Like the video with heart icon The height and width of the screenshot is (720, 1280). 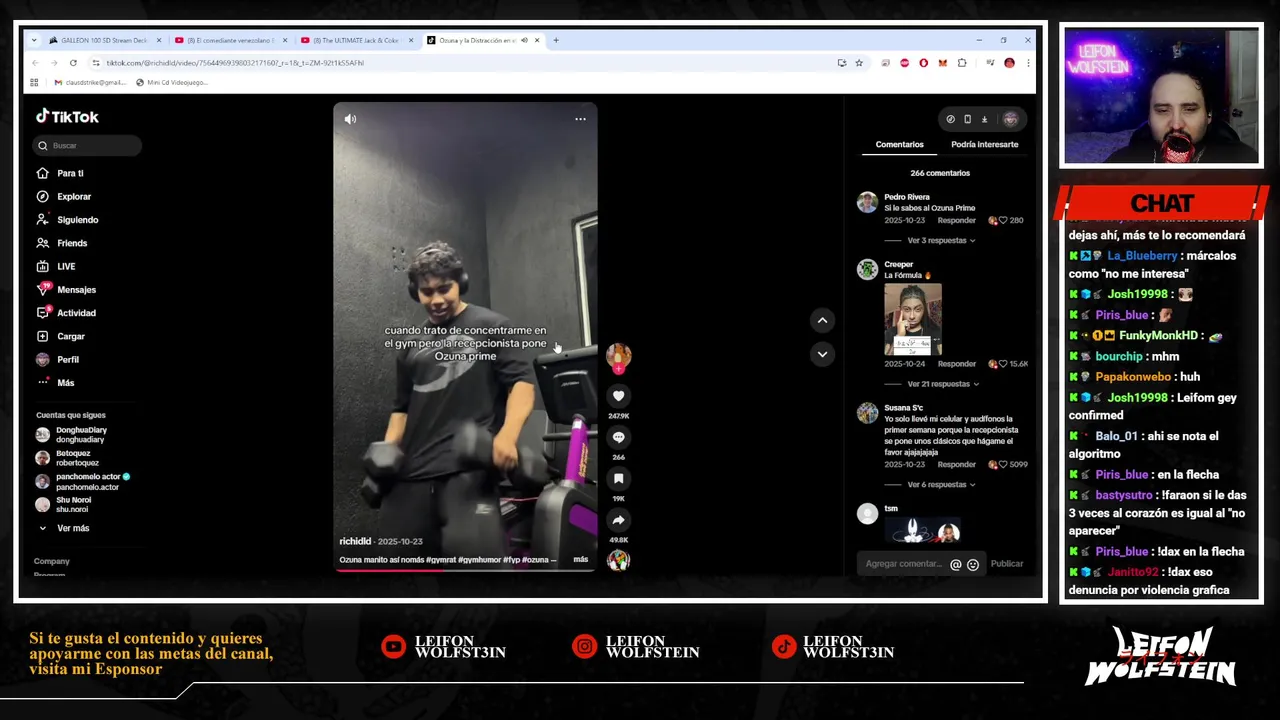(618, 396)
